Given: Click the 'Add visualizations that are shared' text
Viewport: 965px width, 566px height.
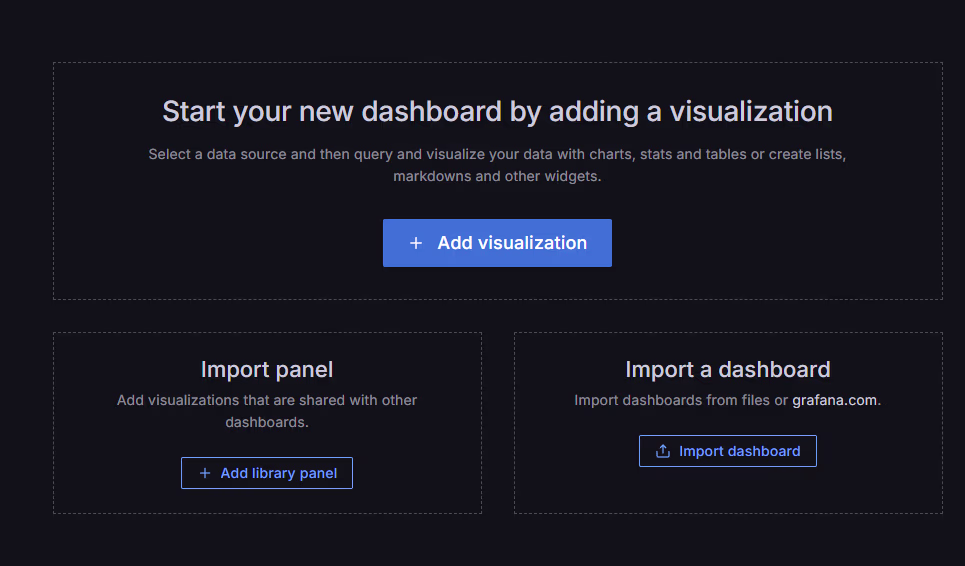Looking at the screenshot, I should (266, 411).
